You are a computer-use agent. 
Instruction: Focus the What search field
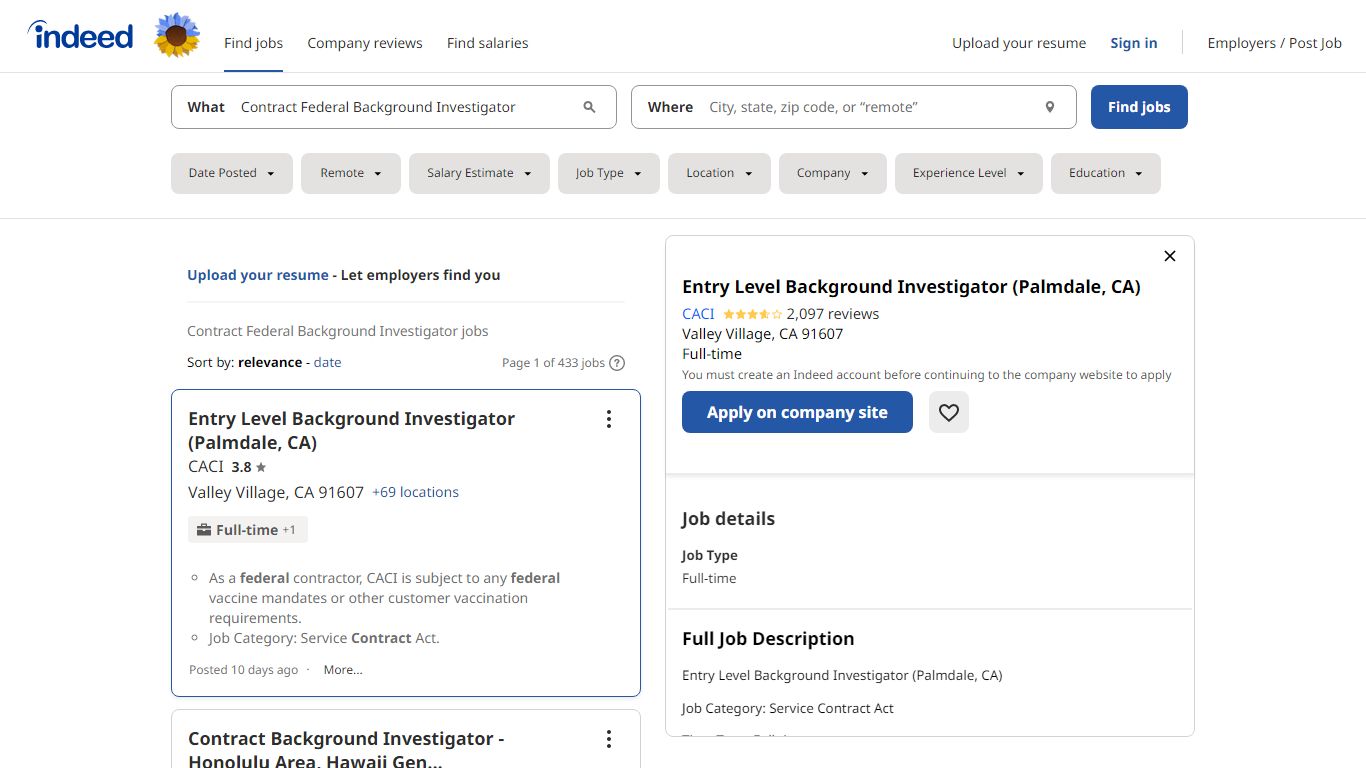[394, 107]
